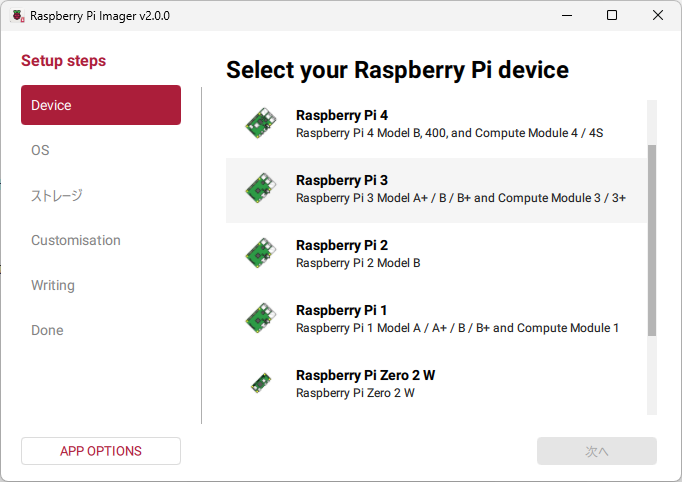Select the Writing step in sidebar
This screenshot has height=482, width=682.
click(53, 285)
